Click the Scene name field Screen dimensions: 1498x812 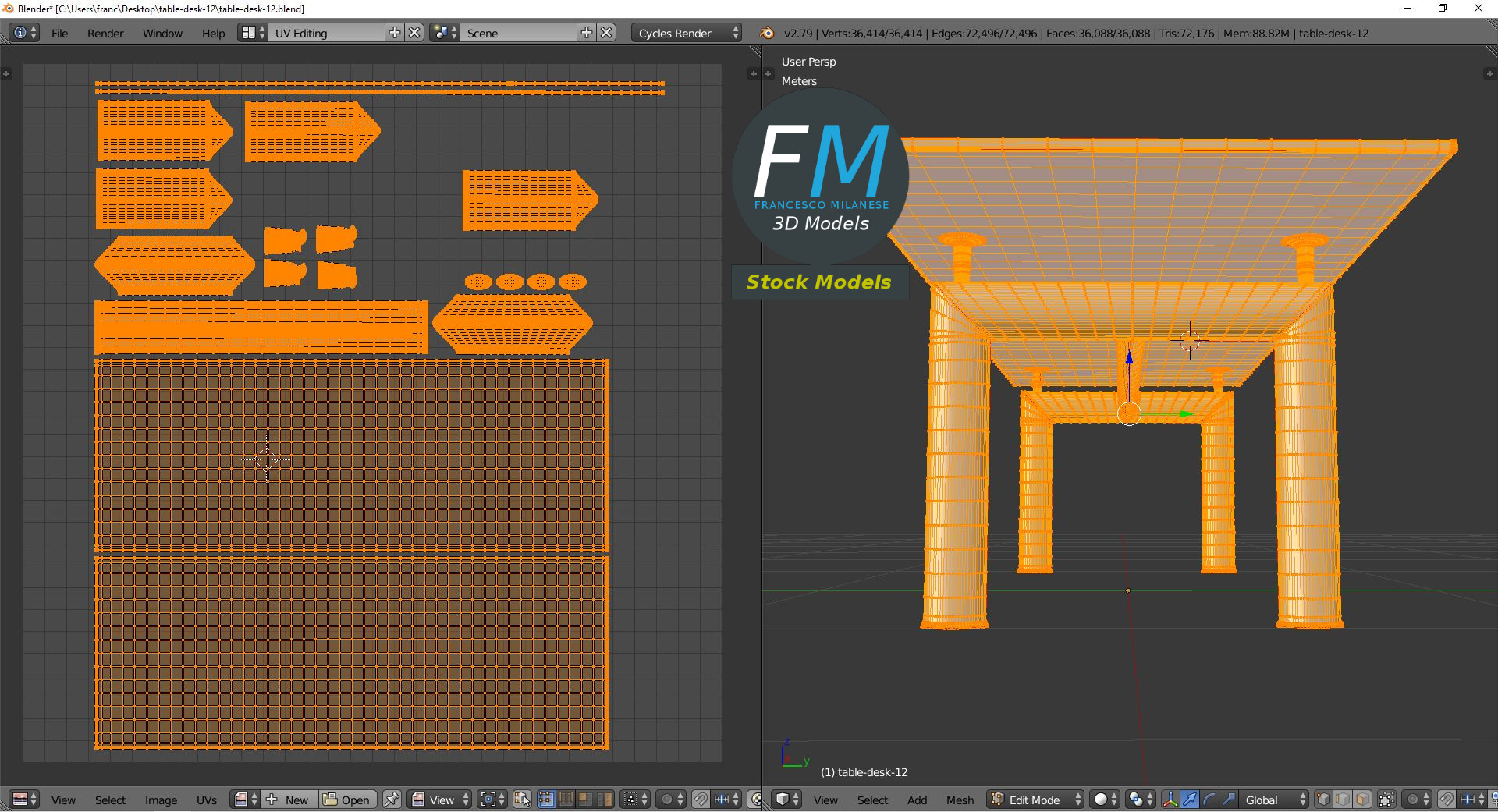pyautogui.click(x=519, y=33)
